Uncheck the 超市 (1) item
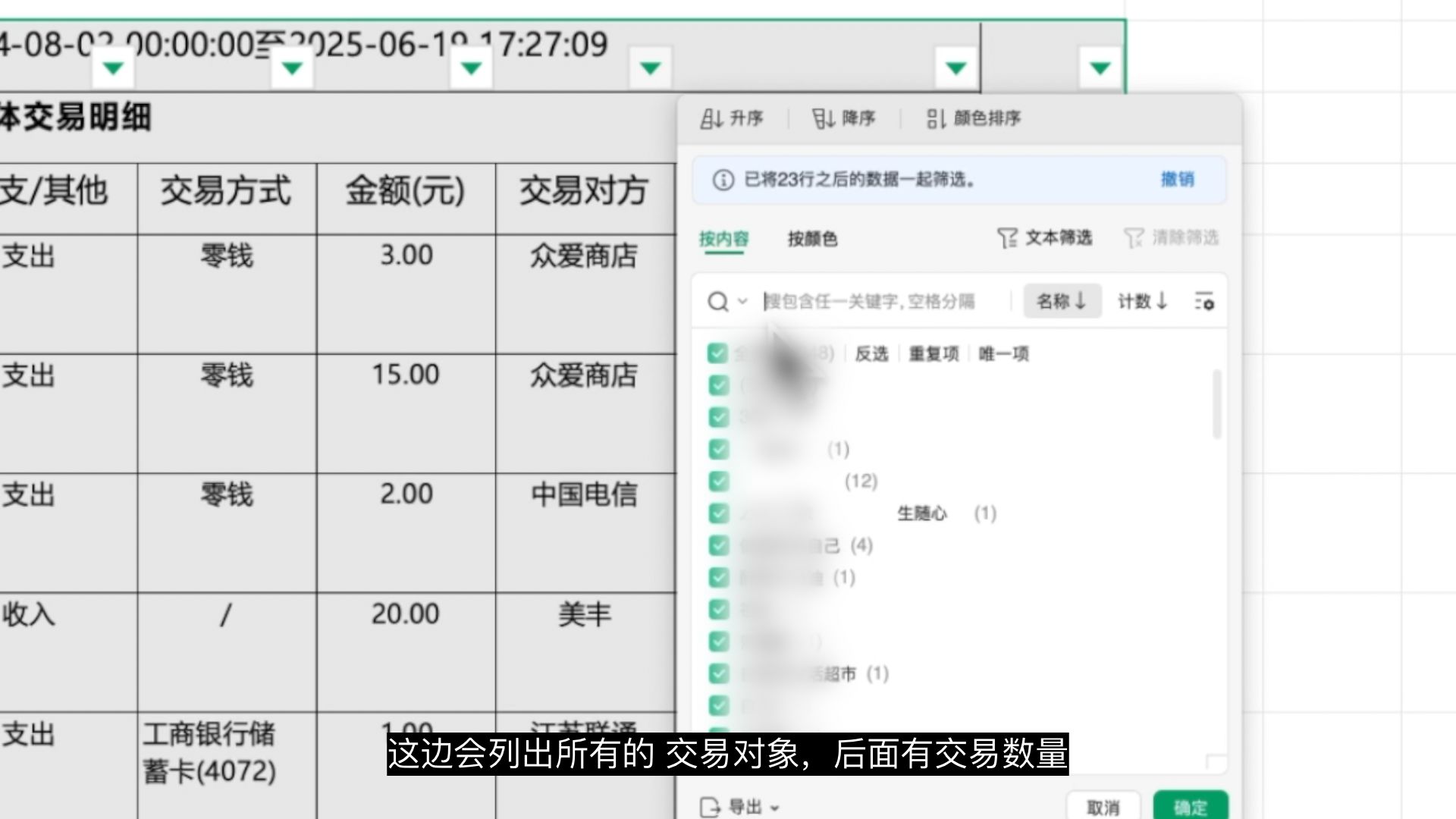Screen dimensions: 1456x819 point(717,673)
